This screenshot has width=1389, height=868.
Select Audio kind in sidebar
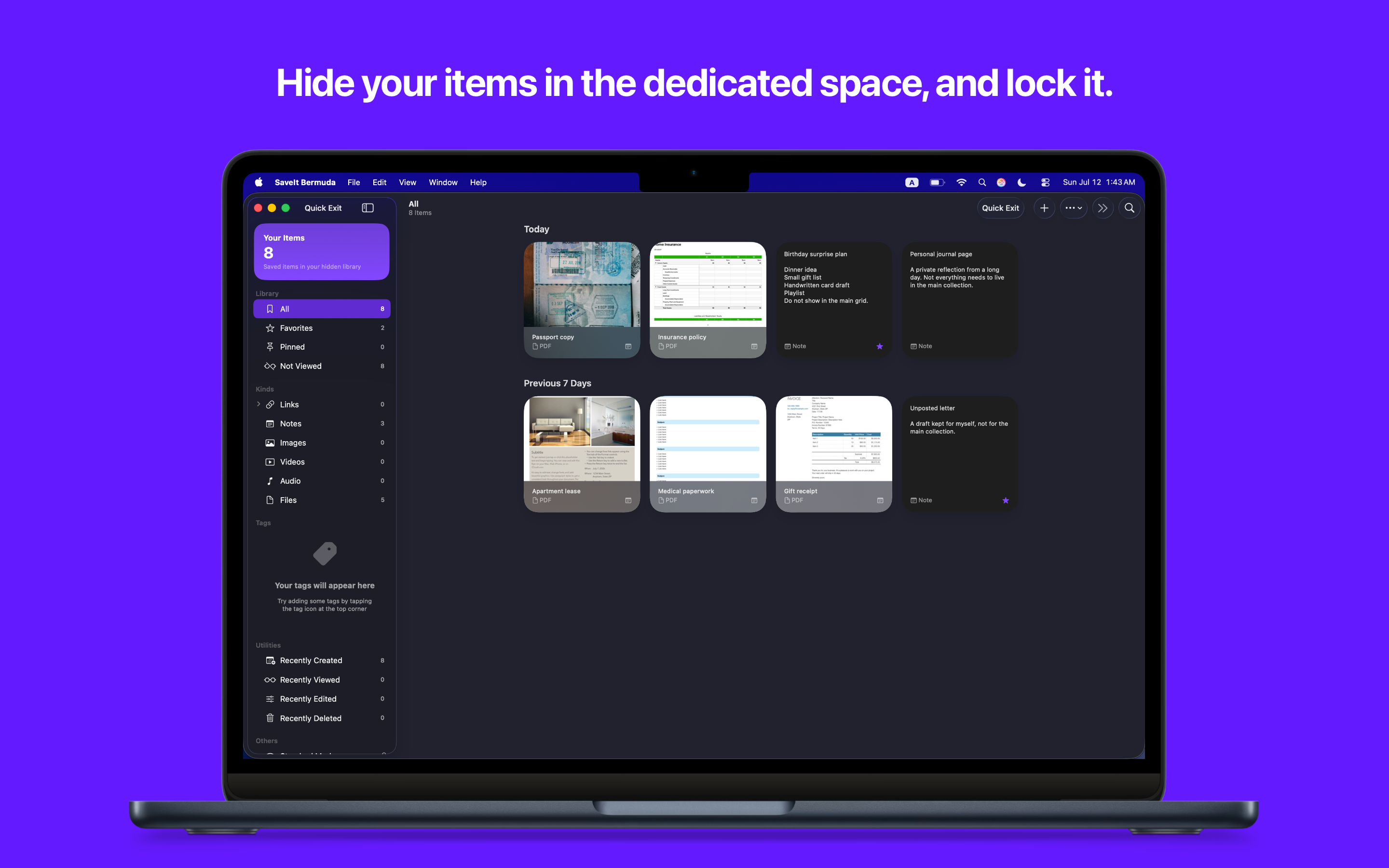(x=321, y=481)
